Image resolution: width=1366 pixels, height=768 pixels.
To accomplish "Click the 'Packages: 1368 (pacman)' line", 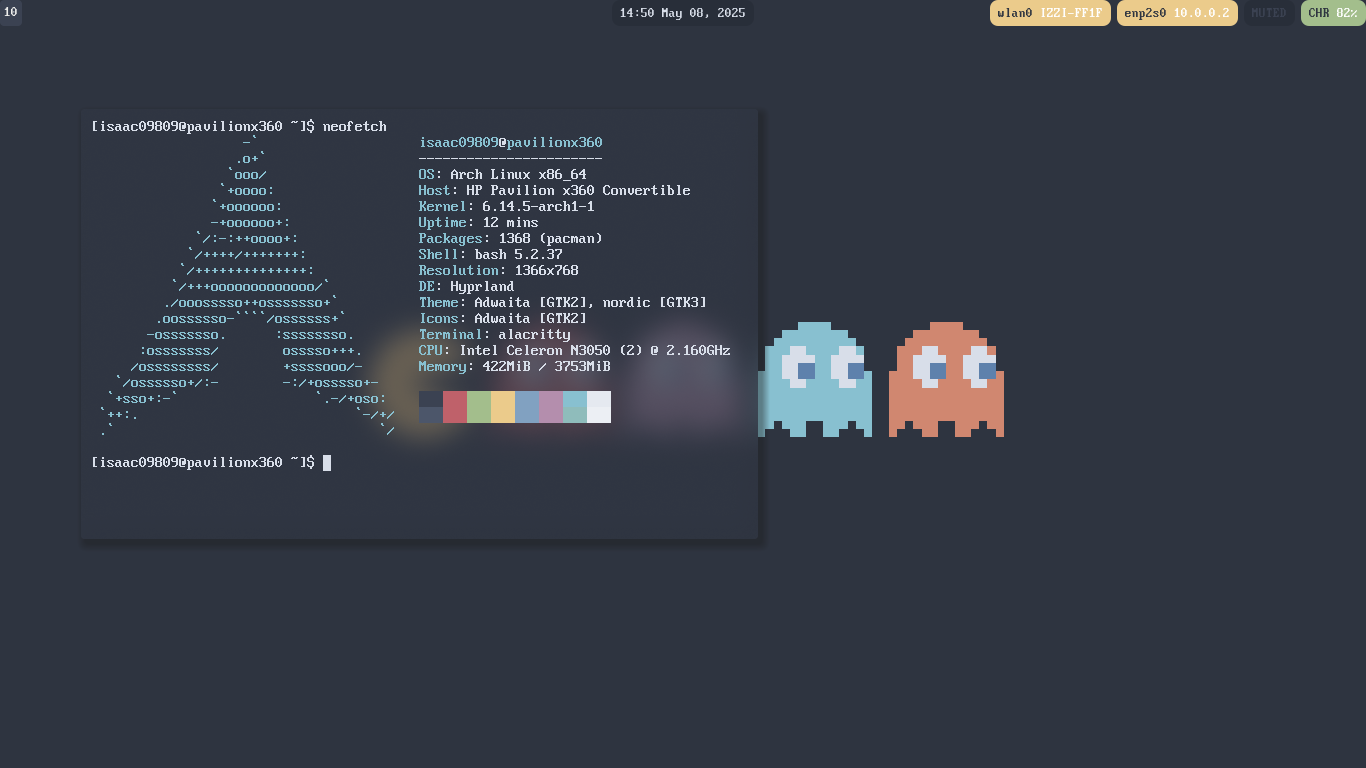I will pos(510,239).
